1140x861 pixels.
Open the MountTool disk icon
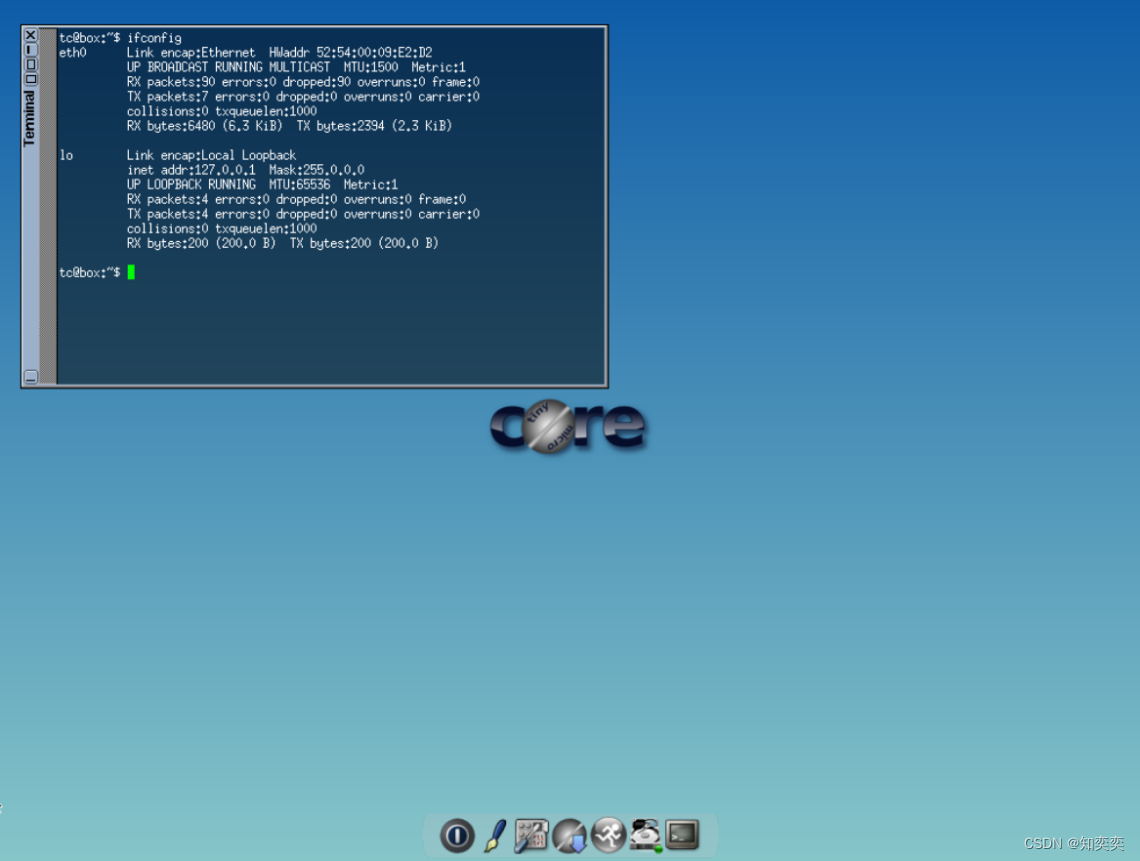(x=643, y=836)
